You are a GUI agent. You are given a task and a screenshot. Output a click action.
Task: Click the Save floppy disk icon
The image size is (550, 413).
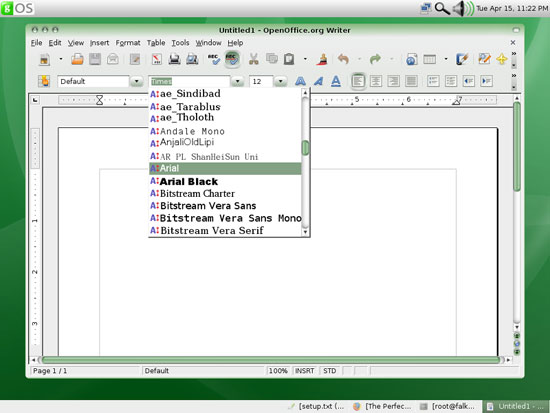click(x=95, y=59)
